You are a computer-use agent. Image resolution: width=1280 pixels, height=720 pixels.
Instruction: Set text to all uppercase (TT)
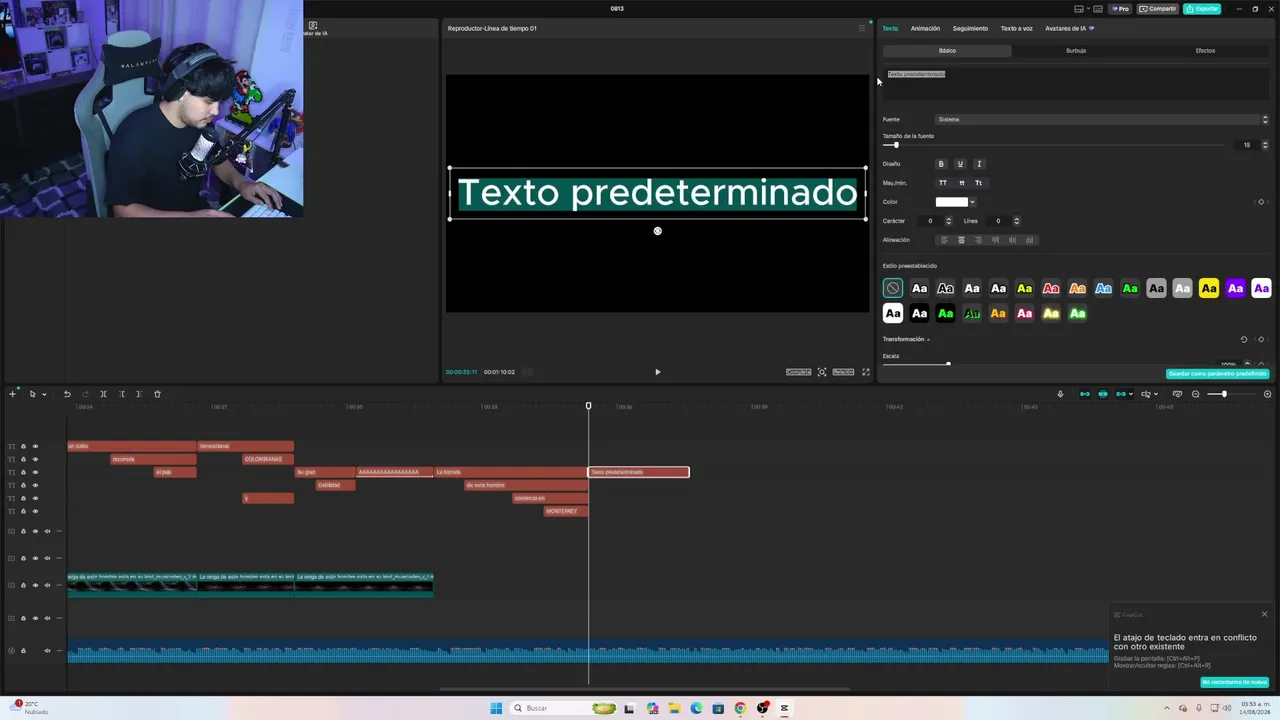[x=942, y=183]
